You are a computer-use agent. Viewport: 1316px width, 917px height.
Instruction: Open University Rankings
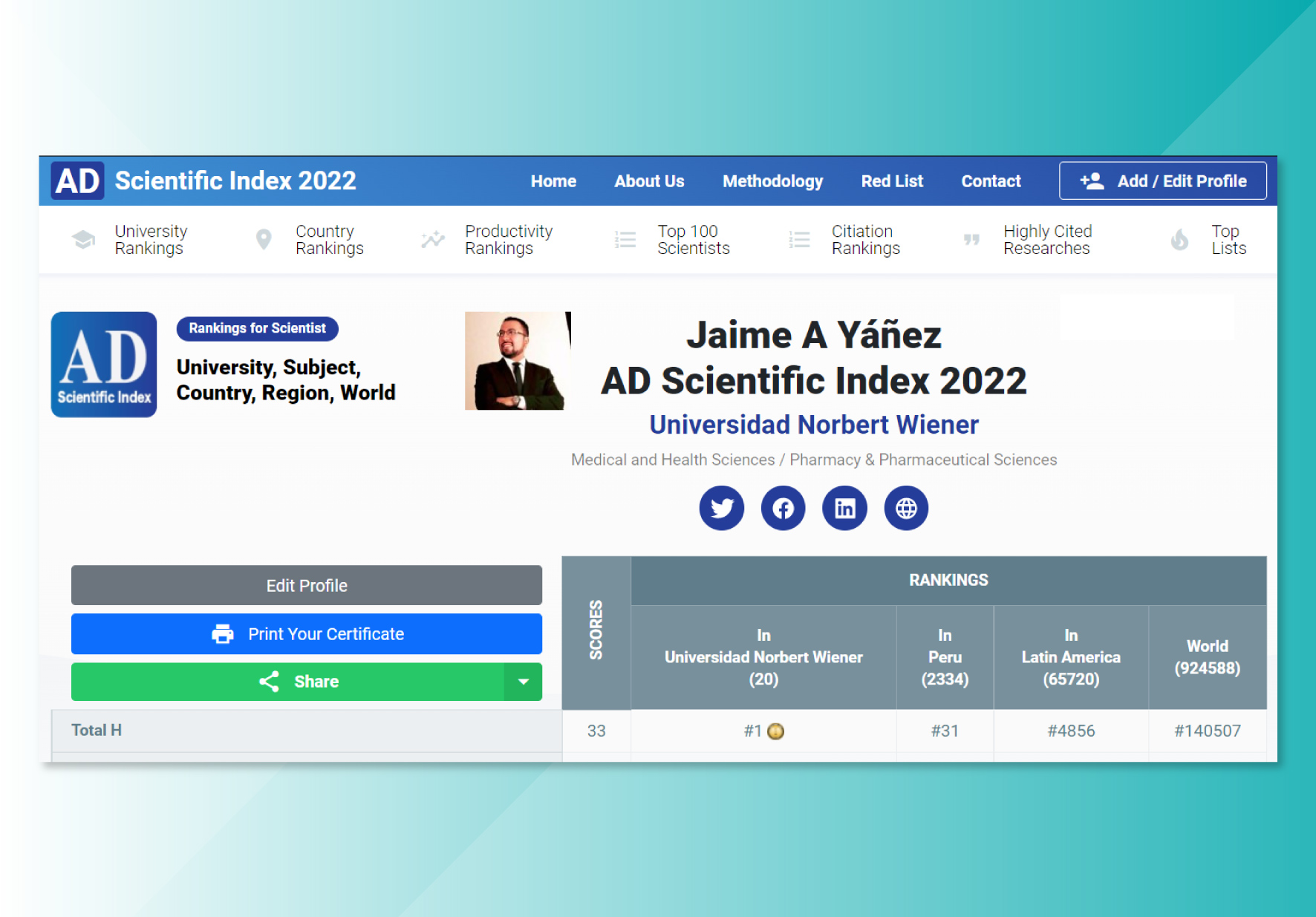click(151, 240)
